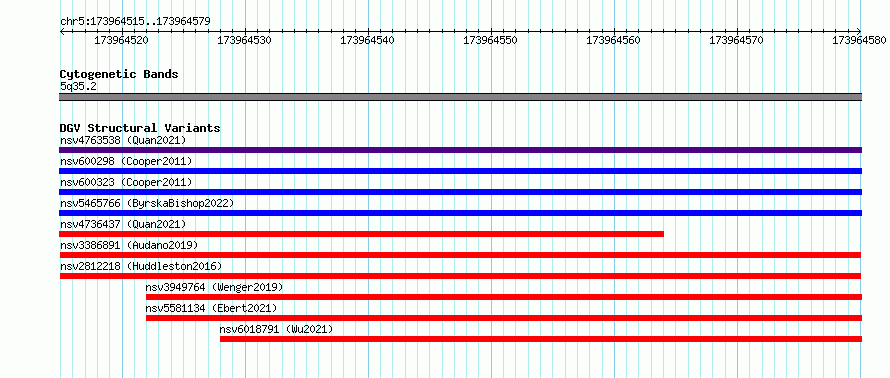This screenshot has width=890, height=378.
Task: Open nsv5581134 (Ebert2021) label
Action: [212, 308]
